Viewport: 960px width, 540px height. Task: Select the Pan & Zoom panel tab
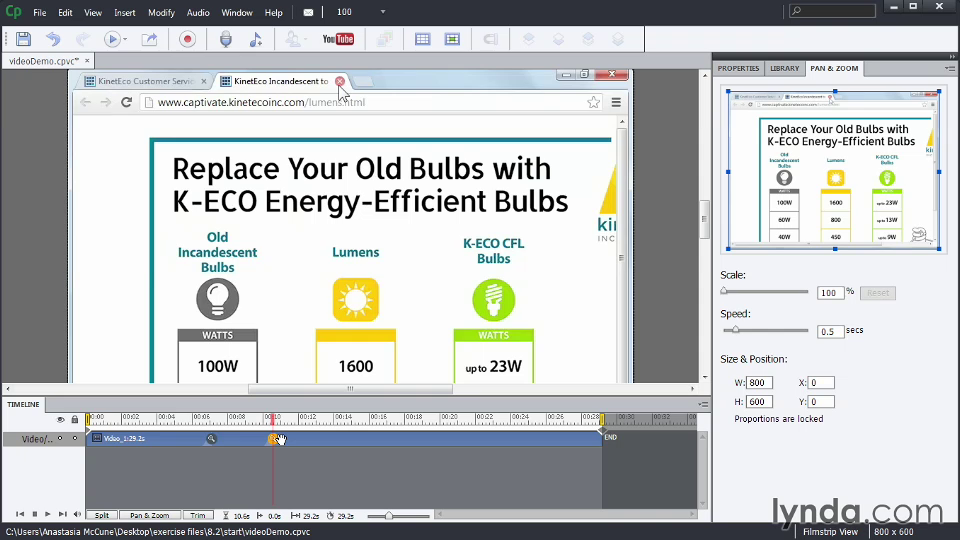(x=834, y=69)
